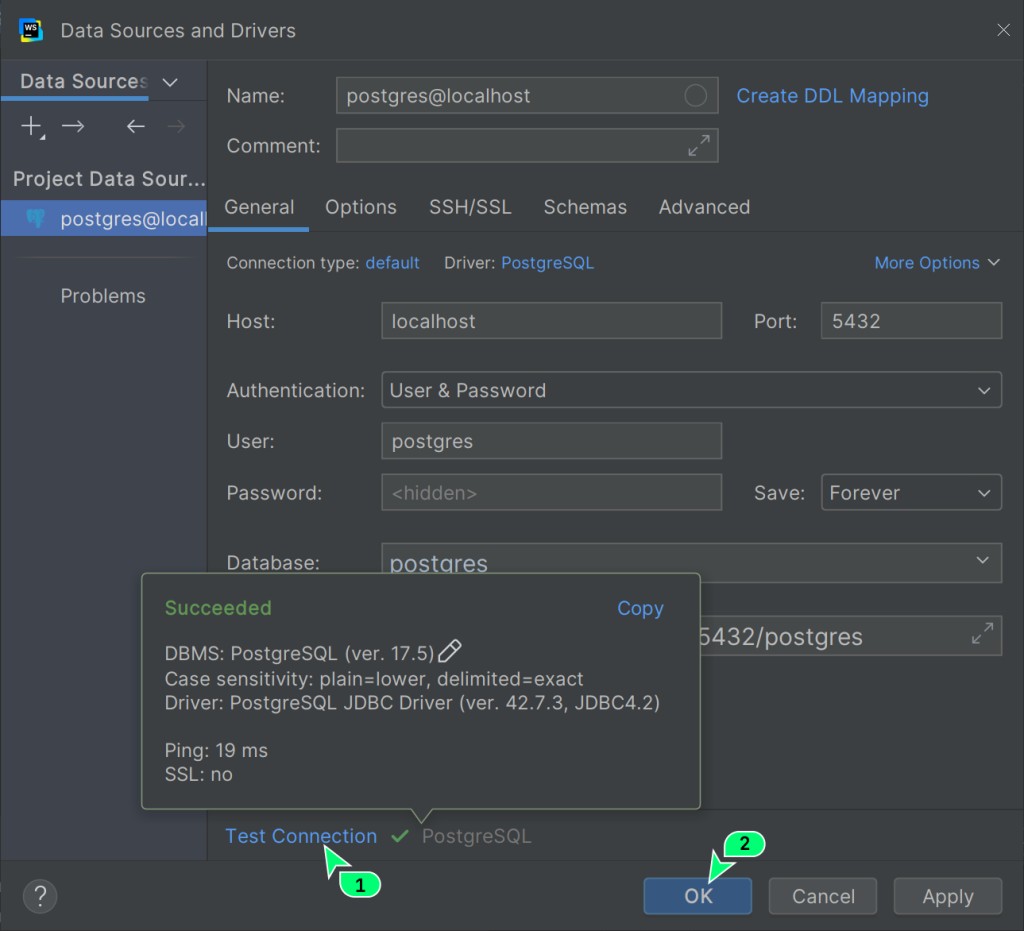1024x931 pixels.
Task: Click the pencil edit icon beside DBMS version
Action: (x=450, y=652)
